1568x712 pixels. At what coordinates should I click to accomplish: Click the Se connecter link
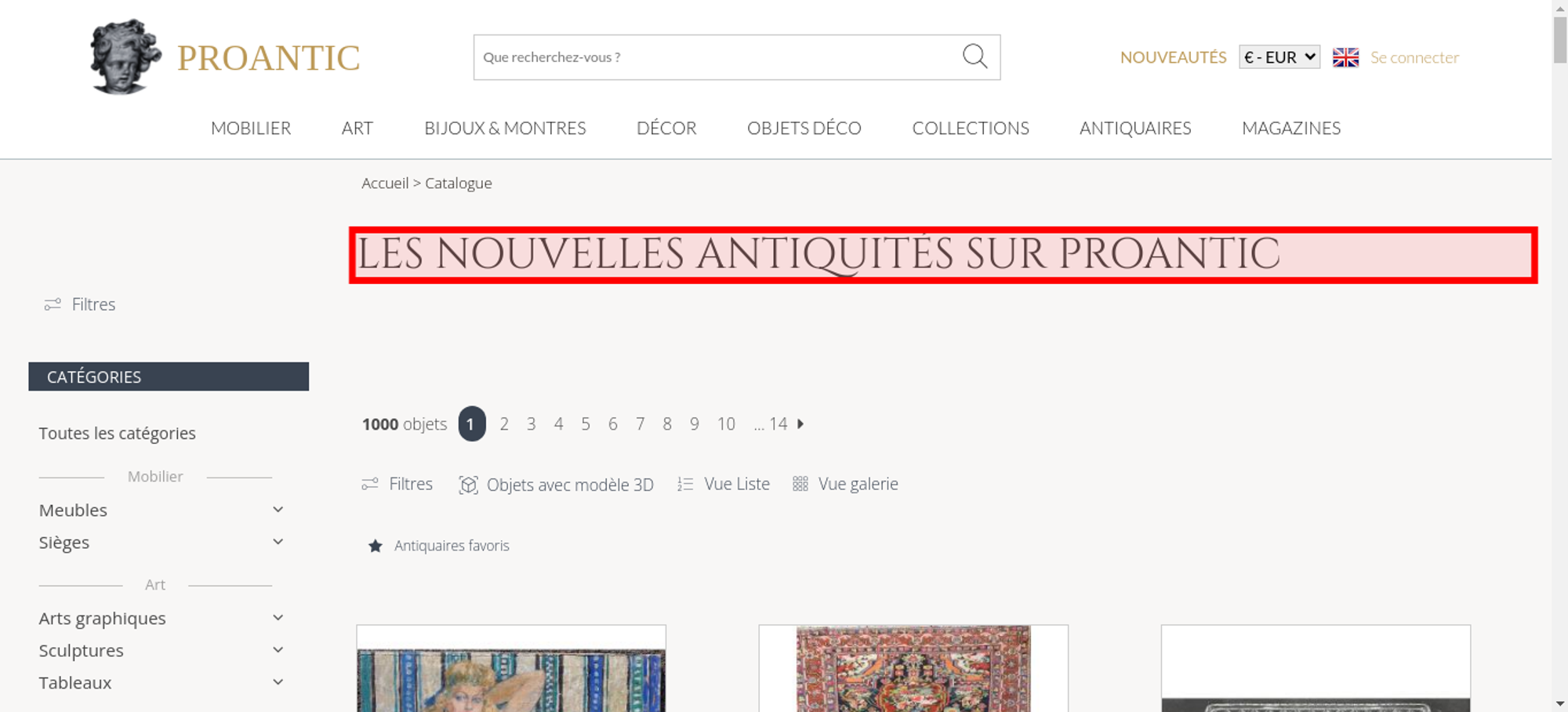coord(1414,57)
